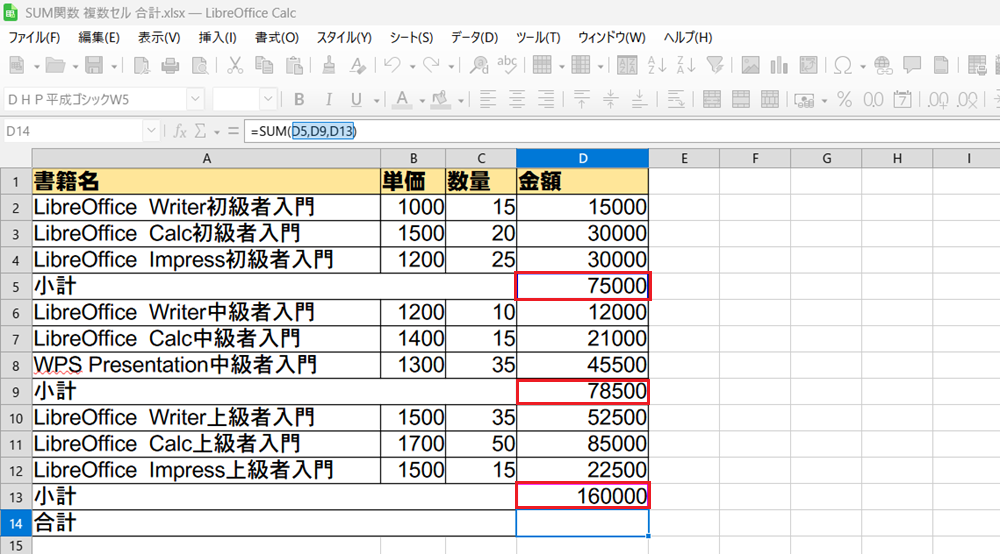
Task: Open the 編集(E) menu
Action: coord(99,38)
